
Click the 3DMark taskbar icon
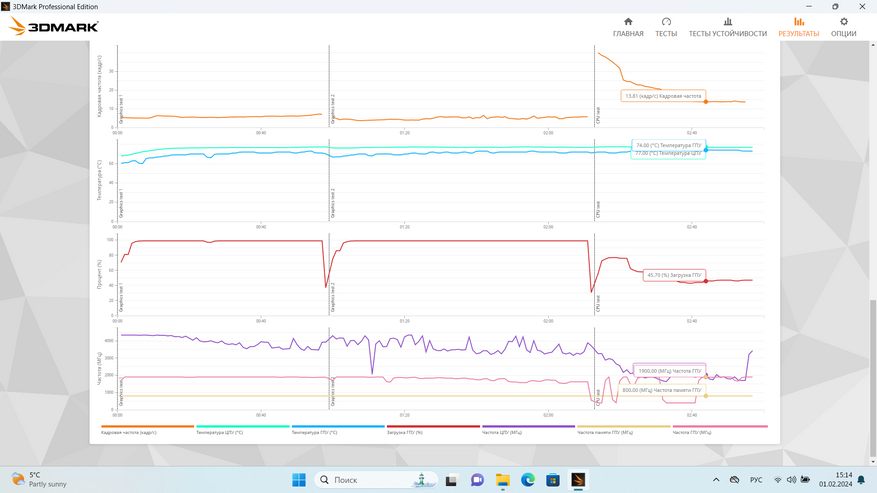[578, 480]
